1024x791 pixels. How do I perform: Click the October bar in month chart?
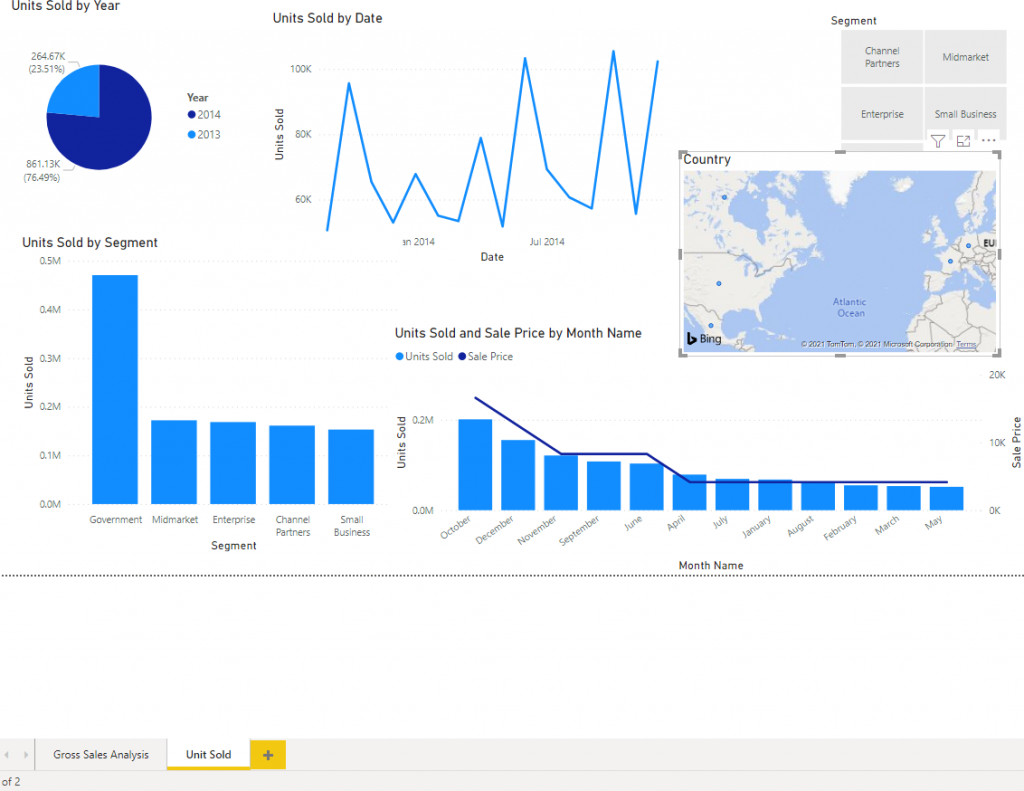pos(475,465)
